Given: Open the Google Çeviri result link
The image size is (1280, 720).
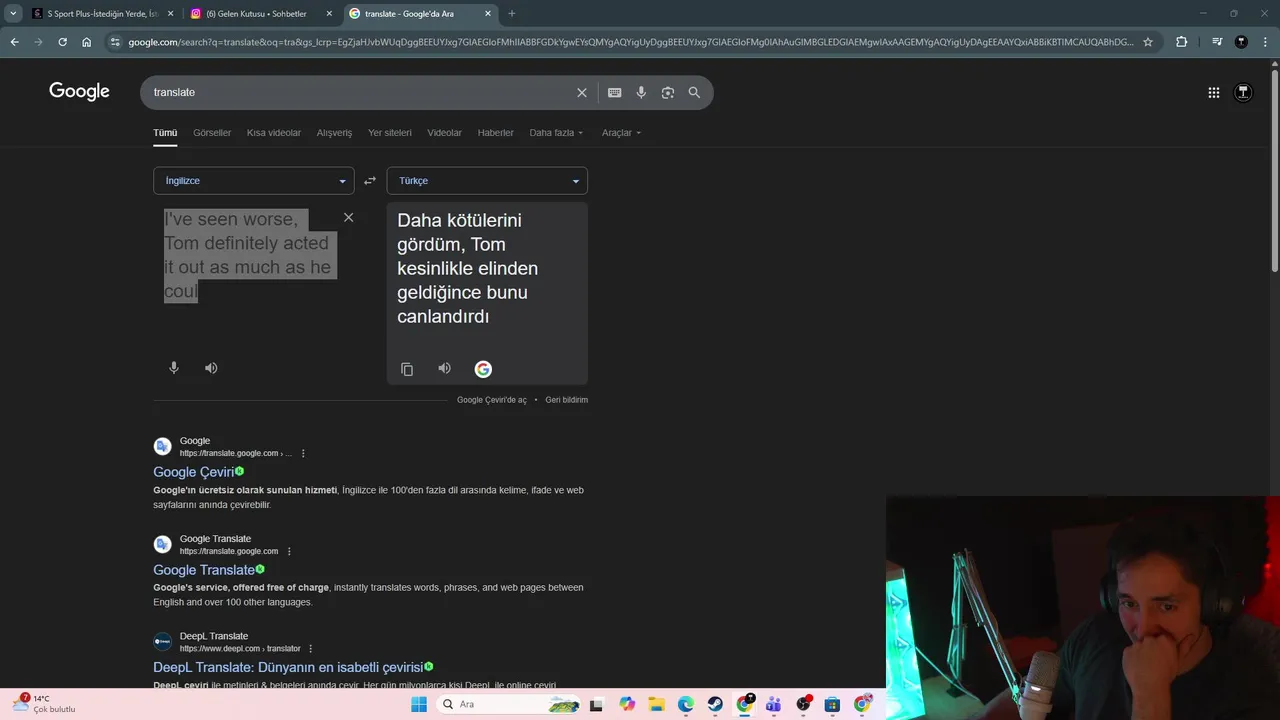Looking at the screenshot, I should point(194,472).
